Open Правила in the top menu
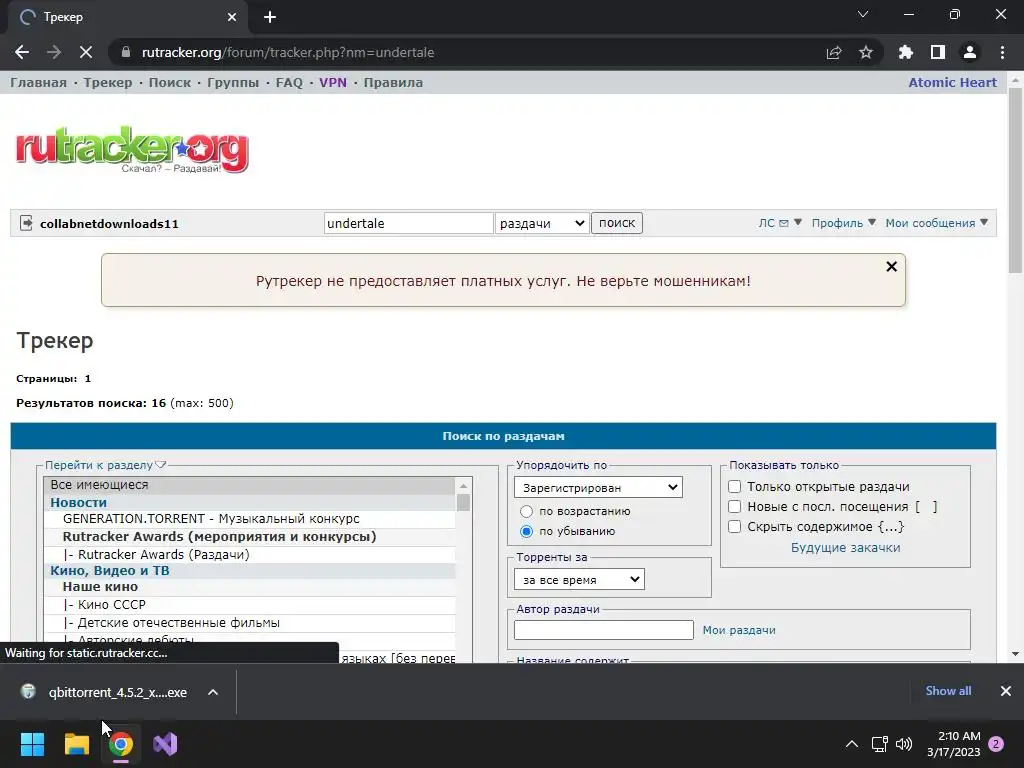 (393, 83)
